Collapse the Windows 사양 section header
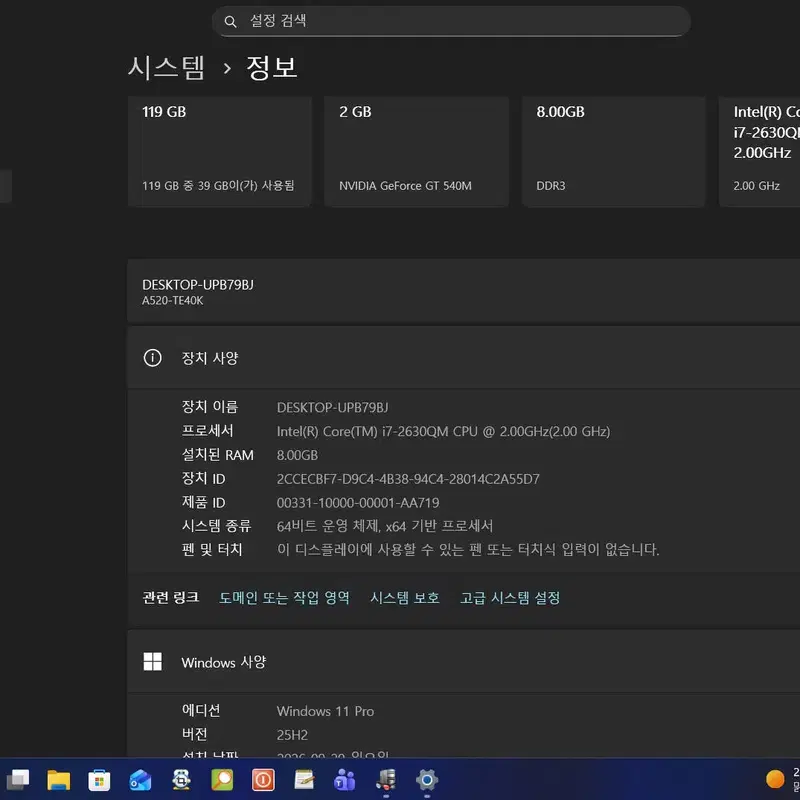Viewport: 800px width, 800px height. pos(463,662)
